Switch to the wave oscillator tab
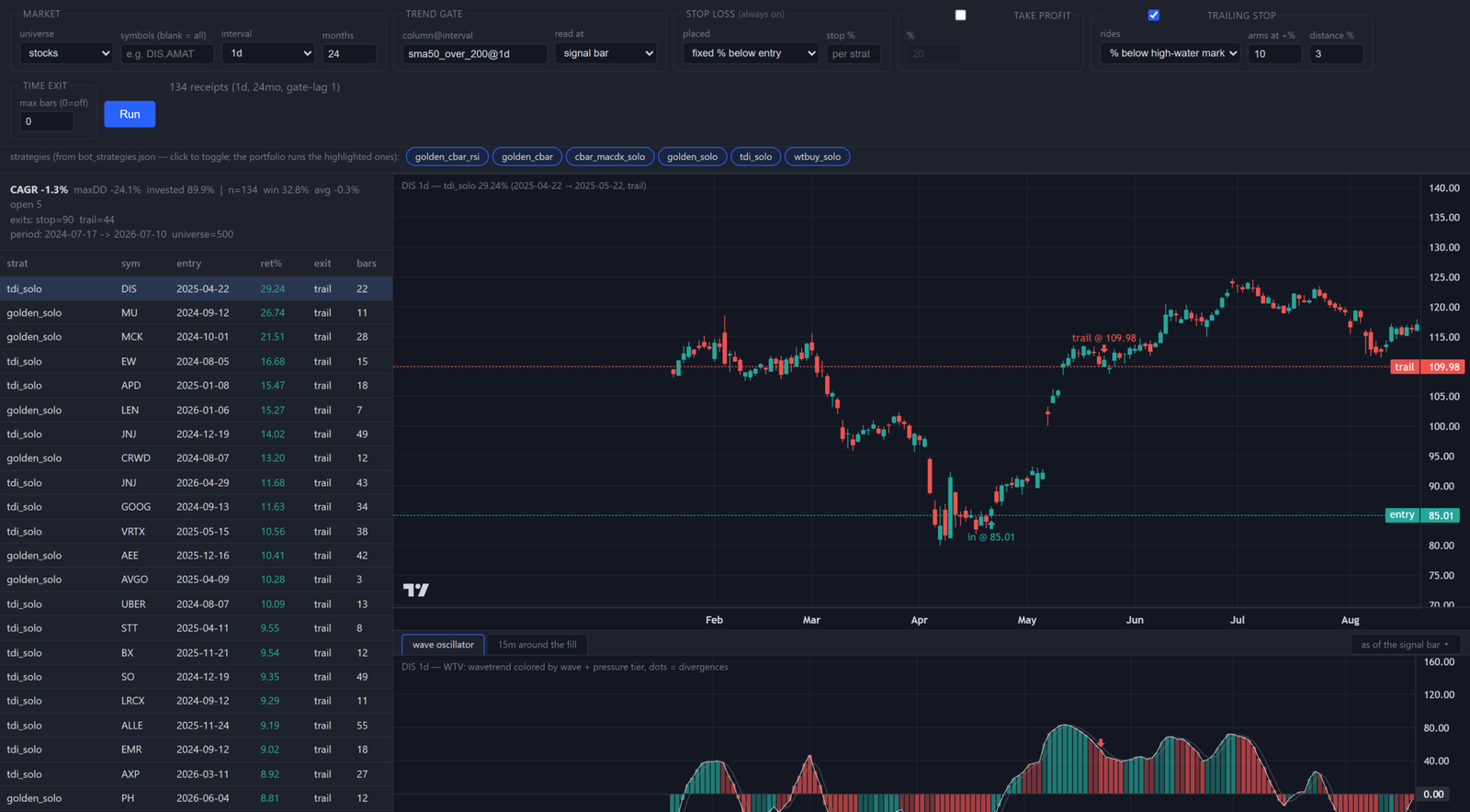 [x=443, y=645]
